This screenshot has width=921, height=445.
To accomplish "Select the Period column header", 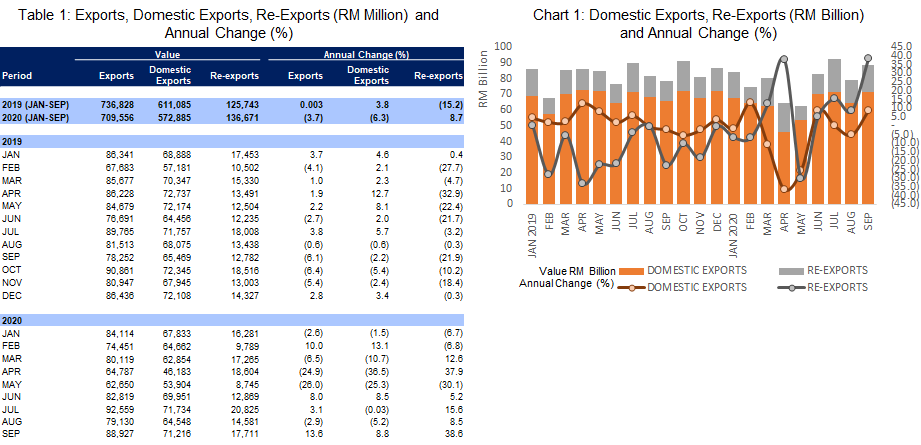I will pos(18,75).
